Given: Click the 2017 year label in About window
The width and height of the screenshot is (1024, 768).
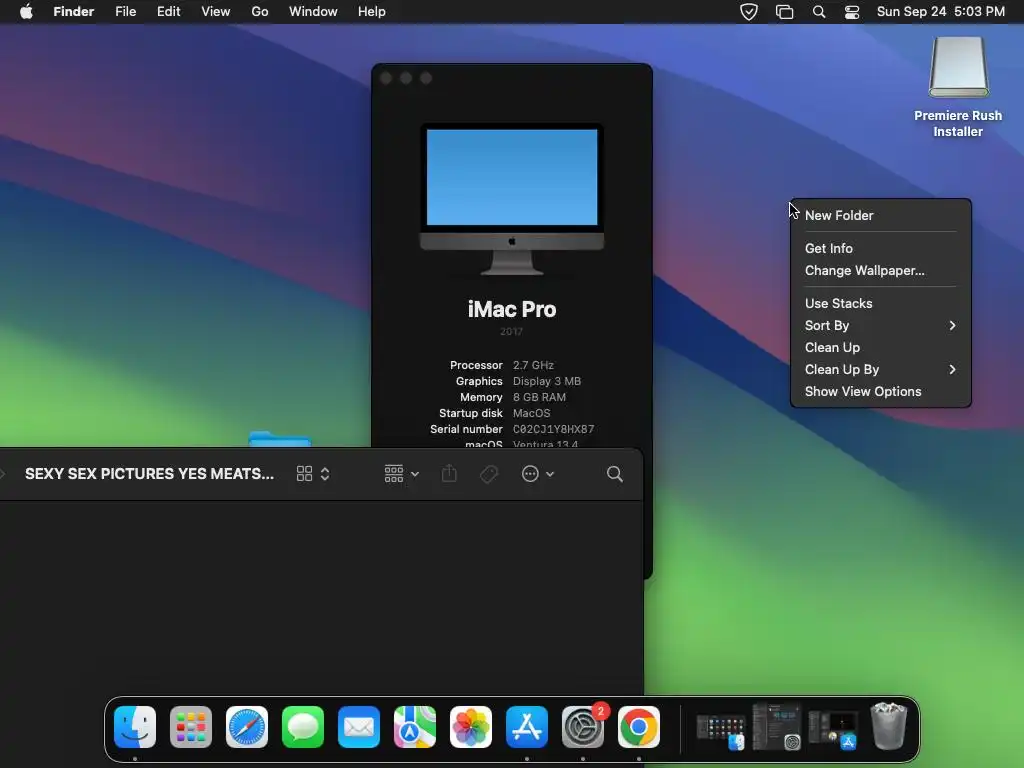Looking at the screenshot, I should (511, 332).
